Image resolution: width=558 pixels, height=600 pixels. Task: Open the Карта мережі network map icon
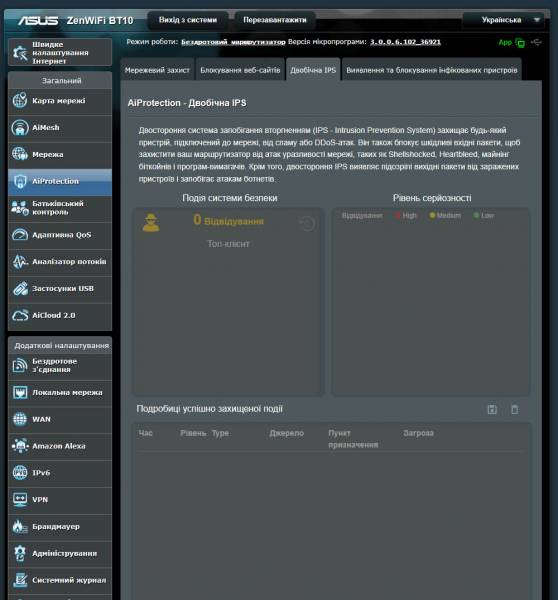tap(20, 101)
